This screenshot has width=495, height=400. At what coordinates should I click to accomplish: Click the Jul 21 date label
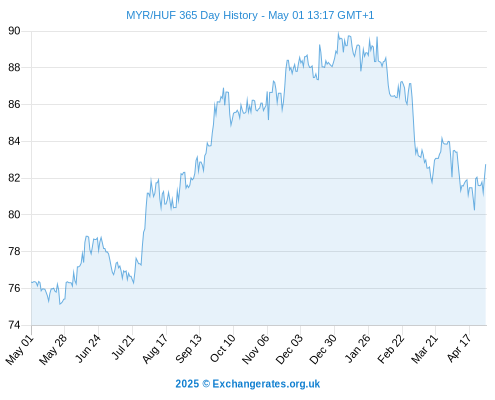tap(123, 347)
